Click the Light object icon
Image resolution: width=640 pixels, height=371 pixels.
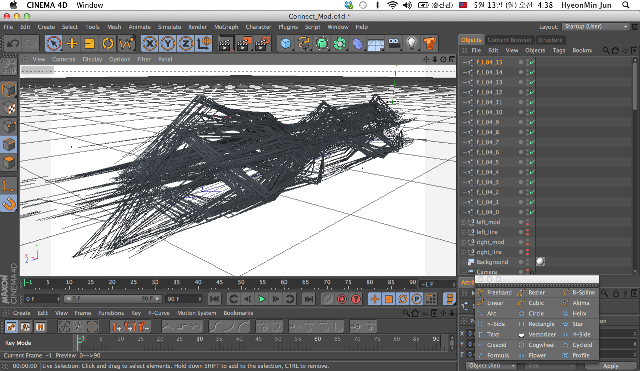tap(411, 43)
